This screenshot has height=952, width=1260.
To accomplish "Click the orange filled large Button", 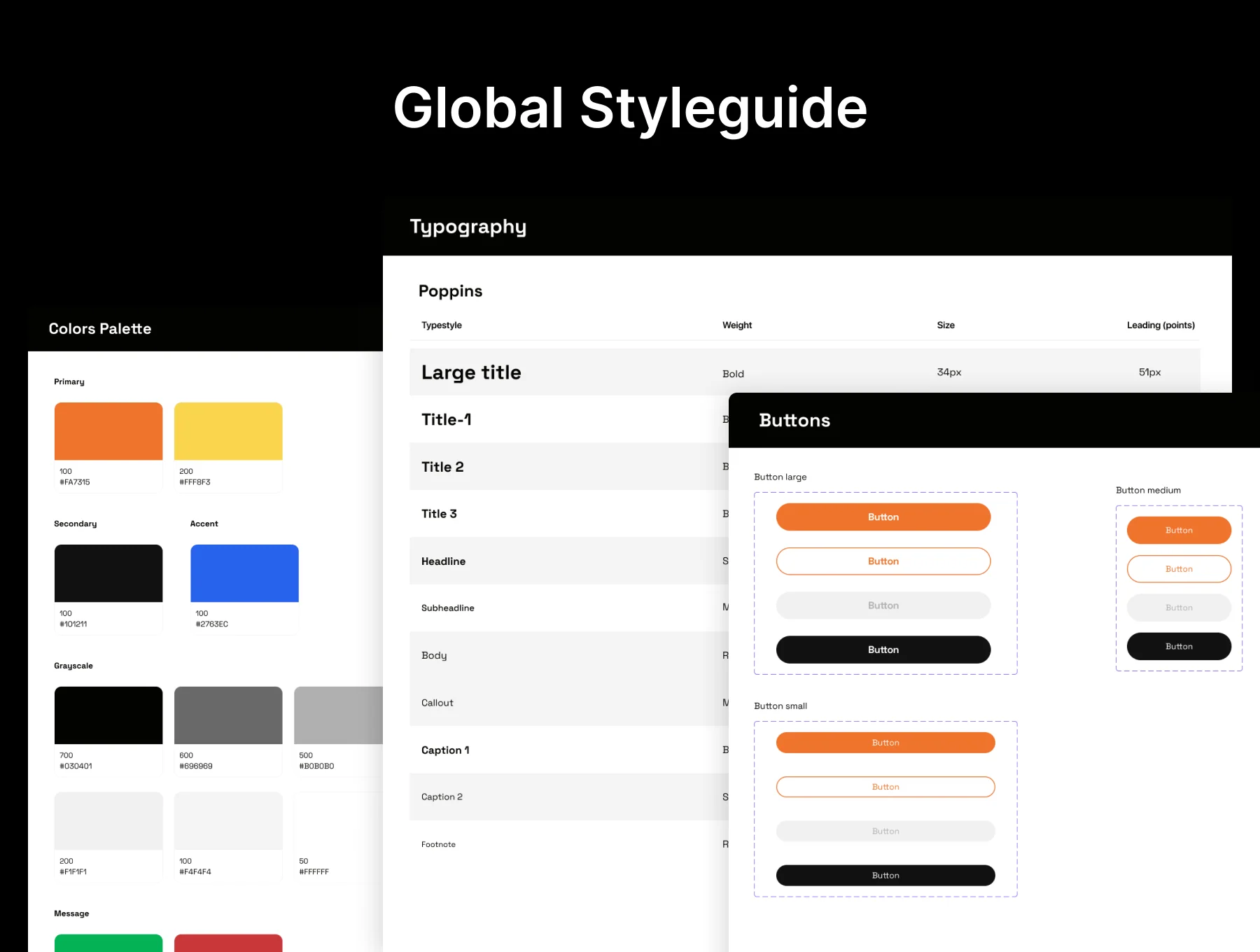I will coord(883,517).
